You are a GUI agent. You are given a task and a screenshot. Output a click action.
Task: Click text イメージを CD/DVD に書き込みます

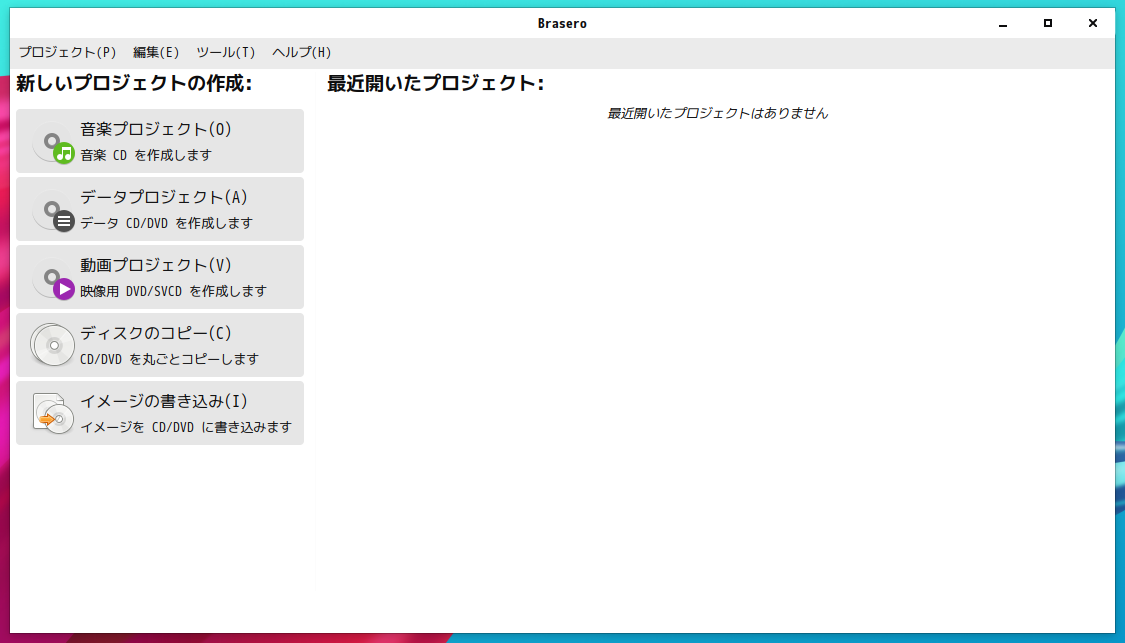click(x=186, y=427)
